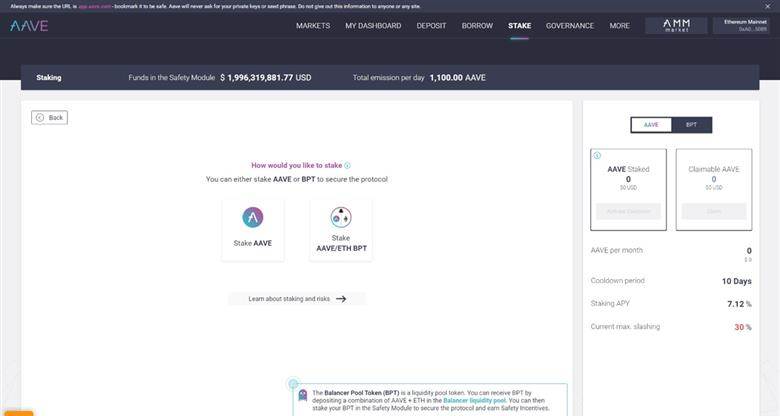
Task: Open the Balancer liquidity pool link
Action: pyautogui.click(x=474, y=401)
